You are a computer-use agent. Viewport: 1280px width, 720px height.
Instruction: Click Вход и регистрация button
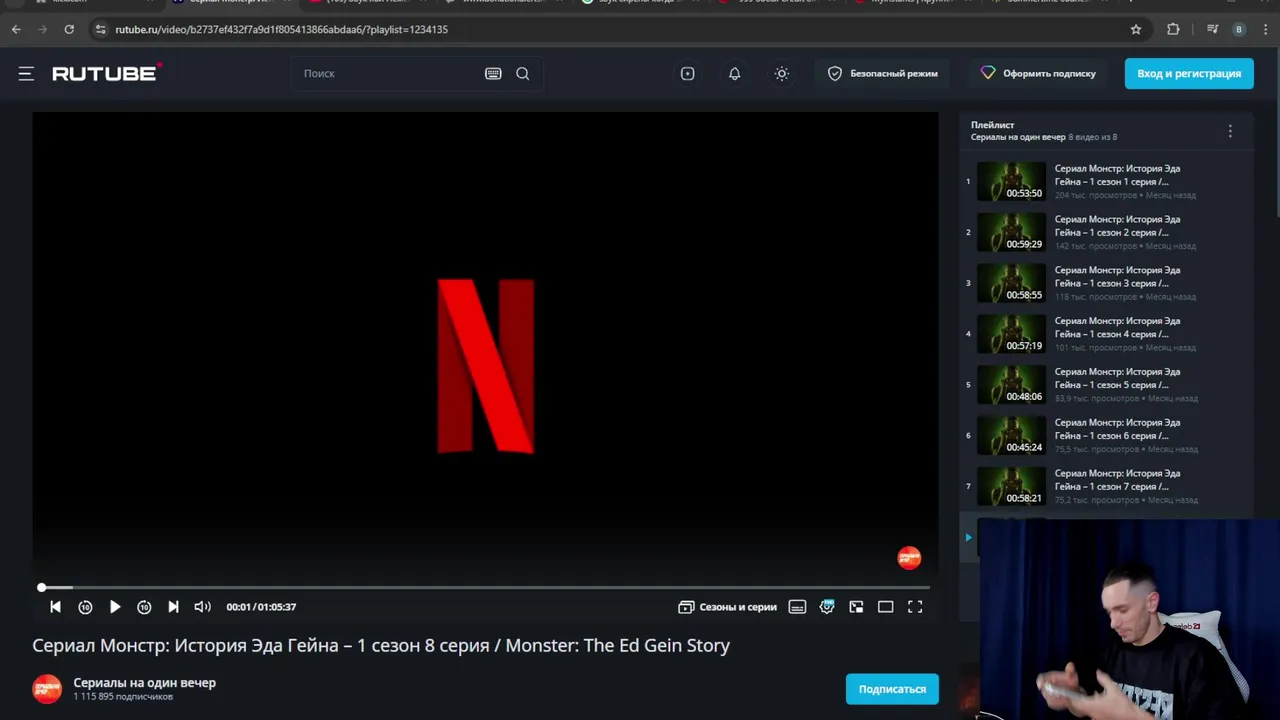click(x=1189, y=73)
